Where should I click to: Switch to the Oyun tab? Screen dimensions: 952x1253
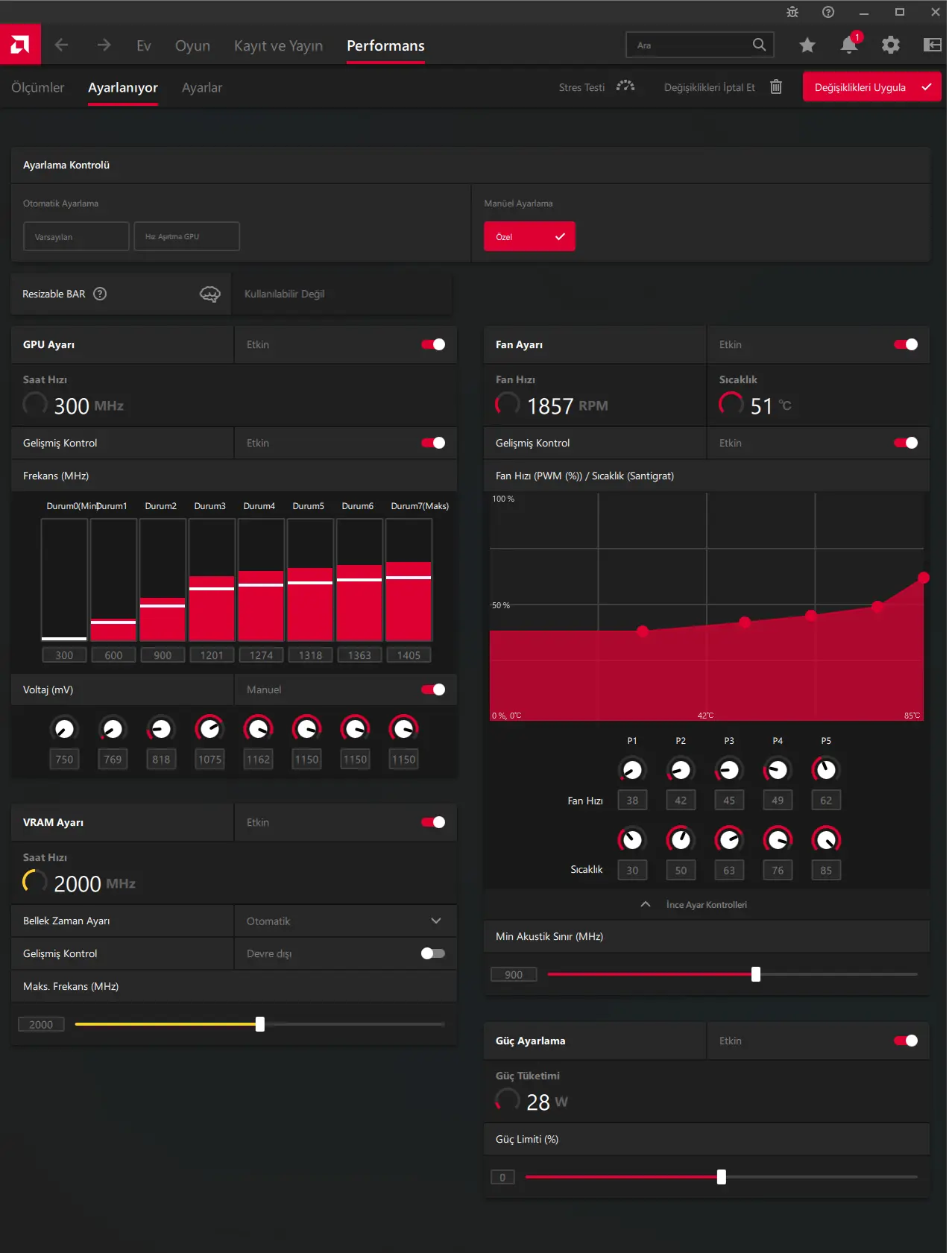[192, 45]
